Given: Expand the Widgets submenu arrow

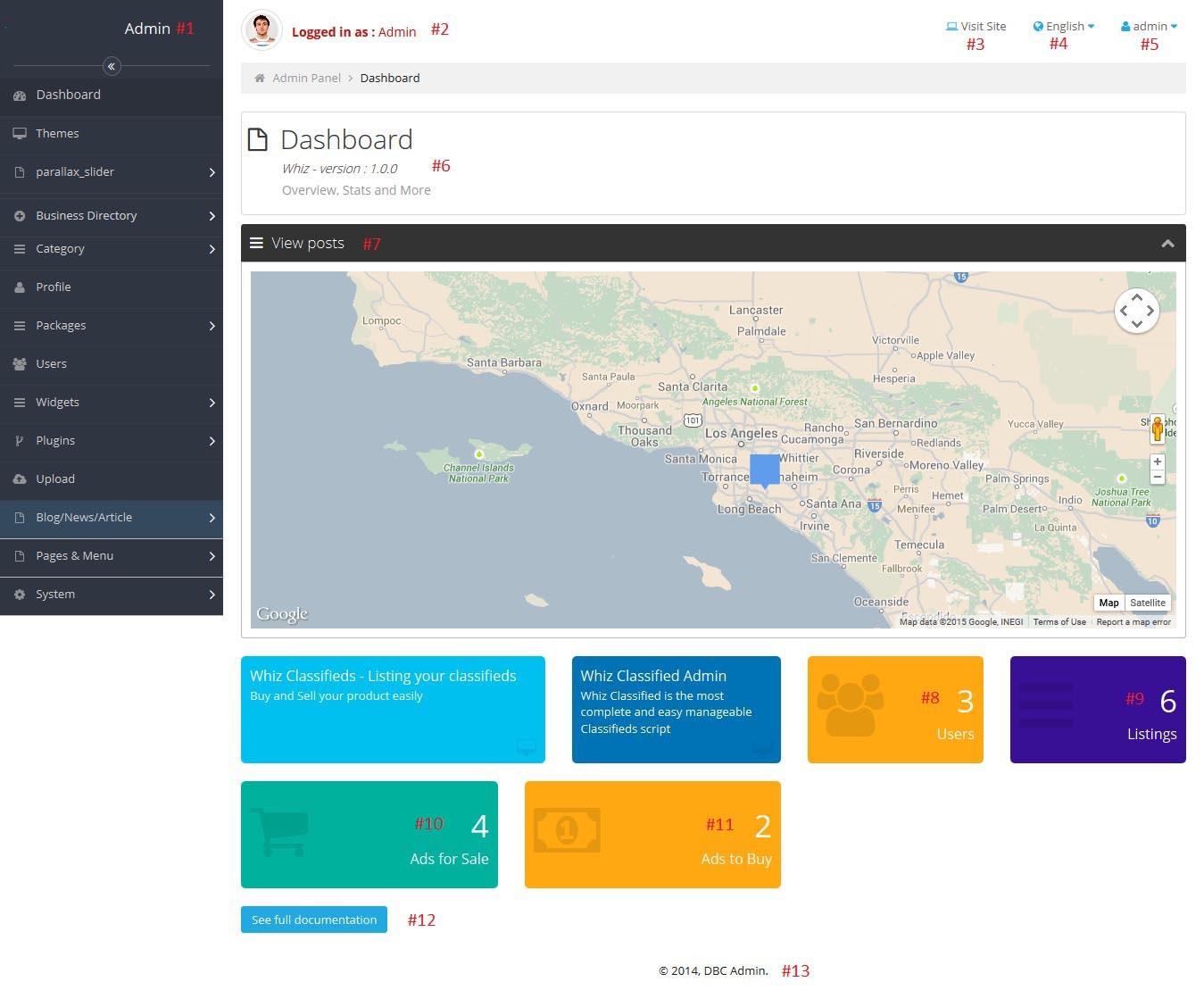Looking at the screenshot, I should coord(212,403).
